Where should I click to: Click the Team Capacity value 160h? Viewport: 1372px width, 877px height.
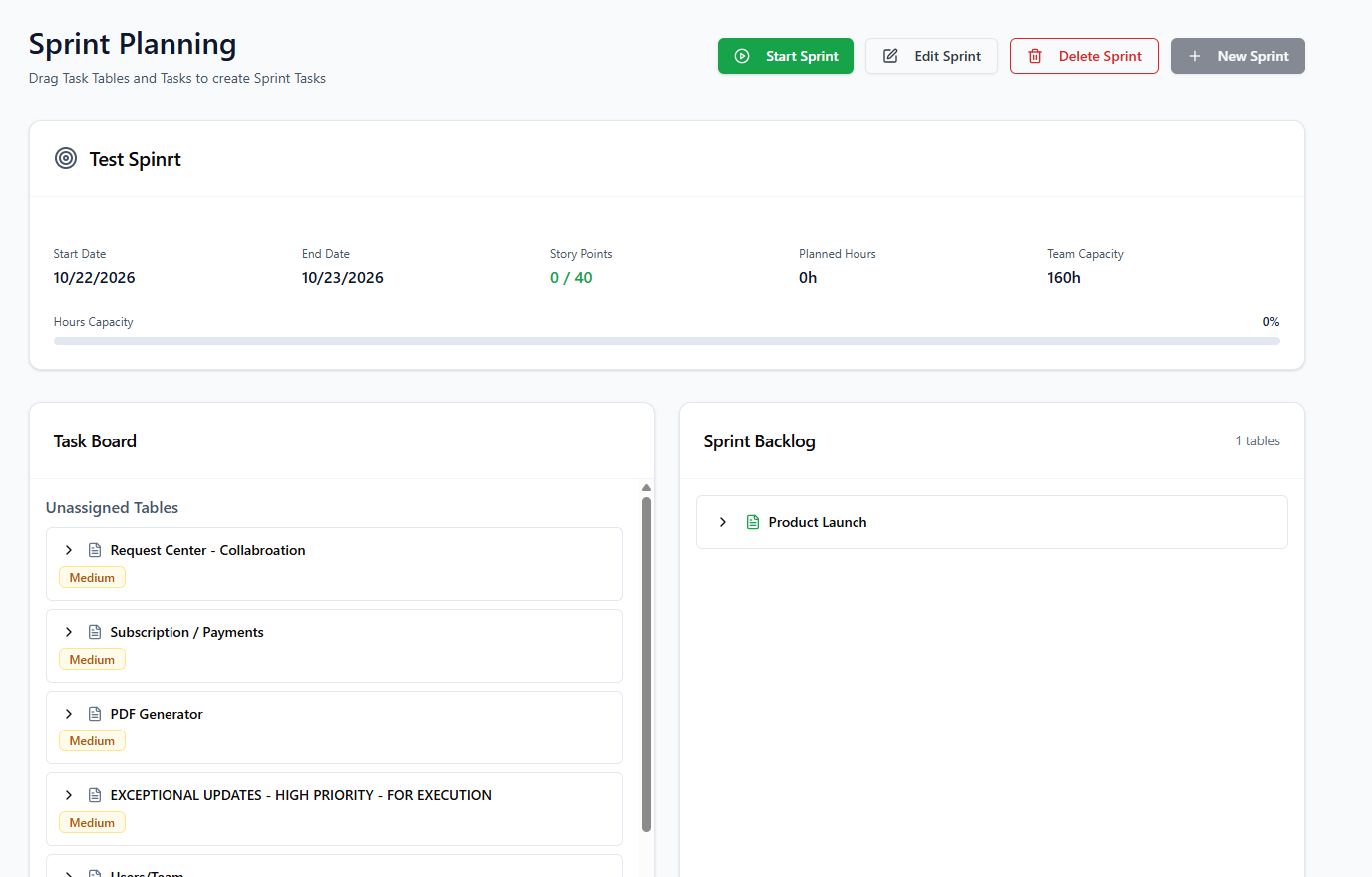tap(1064, 278)
